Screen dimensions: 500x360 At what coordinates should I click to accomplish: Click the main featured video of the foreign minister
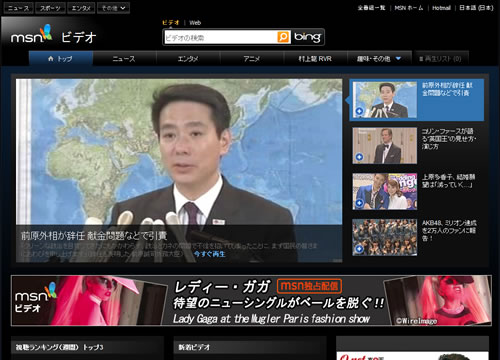pos(179,171)
